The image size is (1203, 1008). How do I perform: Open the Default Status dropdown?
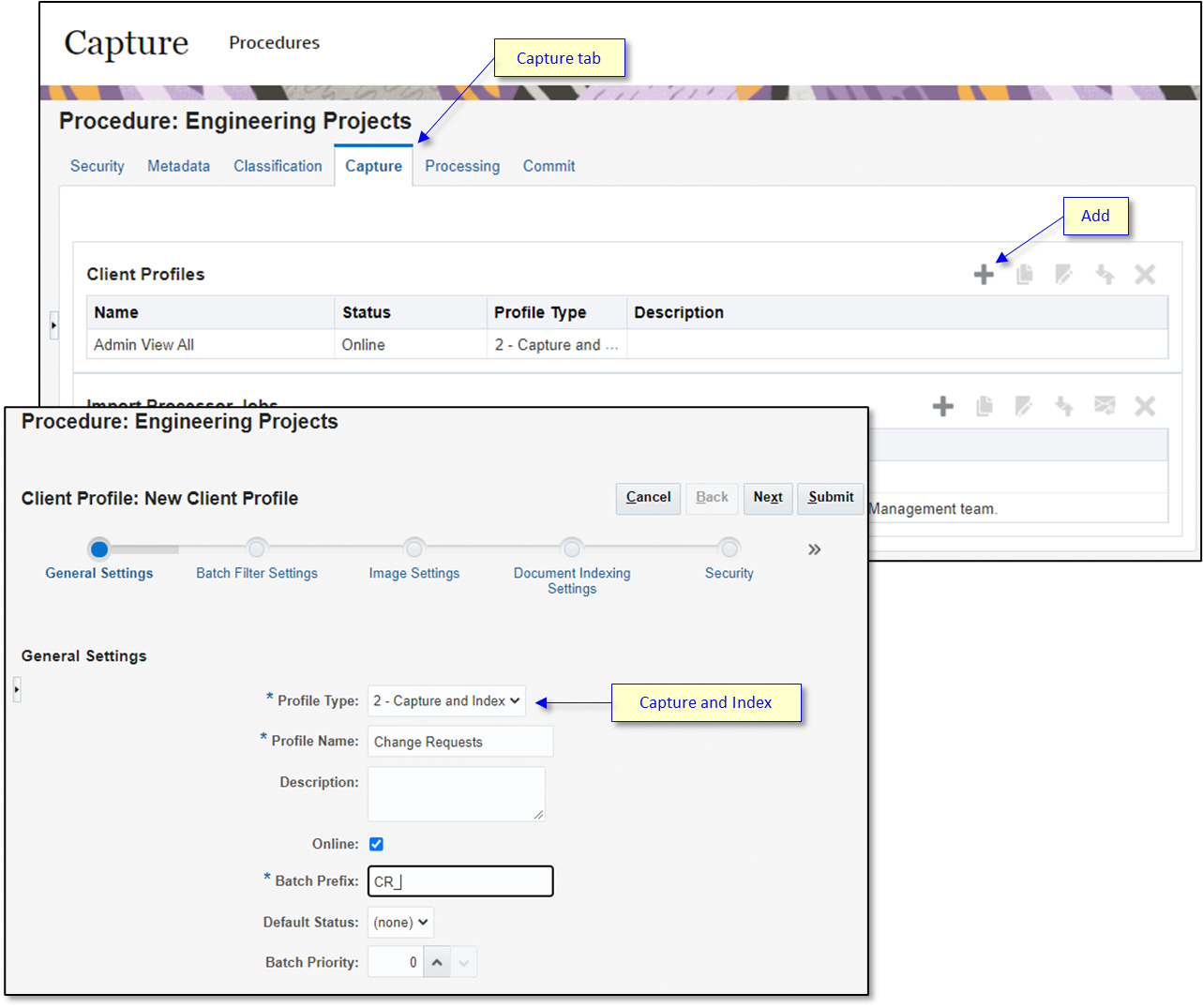[400, 922]
